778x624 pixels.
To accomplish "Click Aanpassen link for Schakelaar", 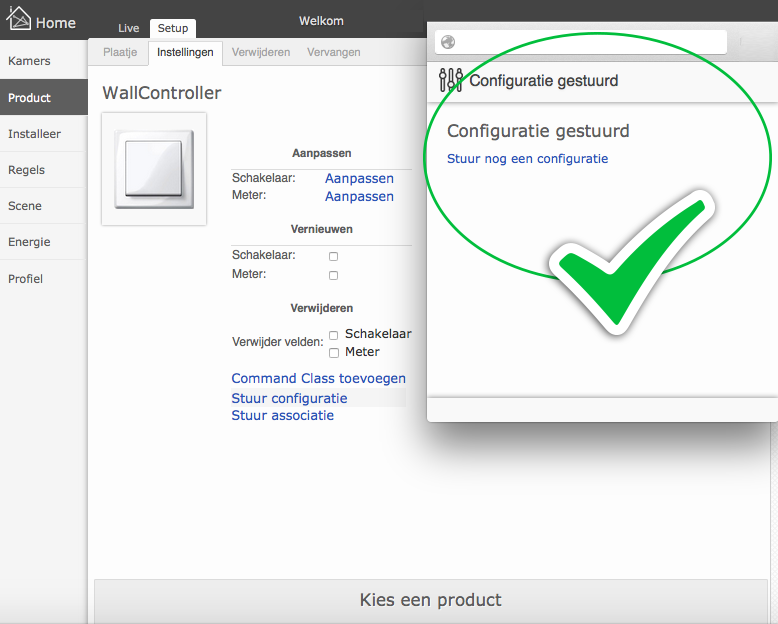I will click(x=359, y=179).
